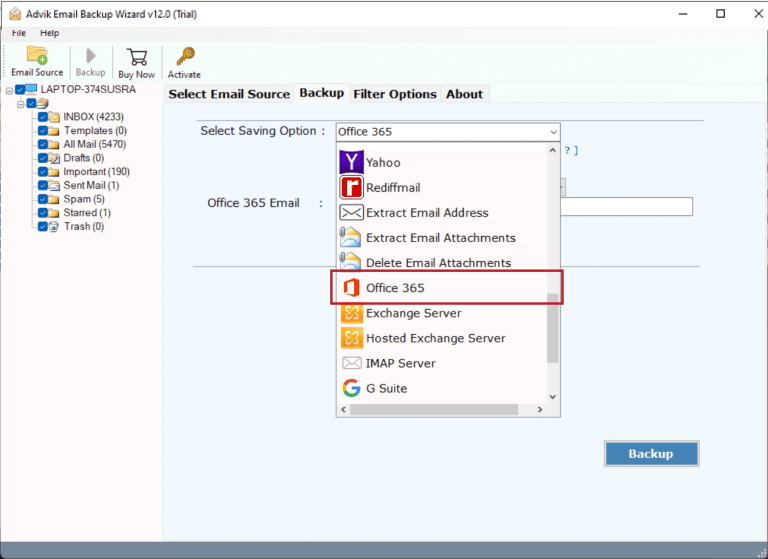Click the Backup toolbar play icon
This screenshot has width=768, height=559.
click(91, 56)
